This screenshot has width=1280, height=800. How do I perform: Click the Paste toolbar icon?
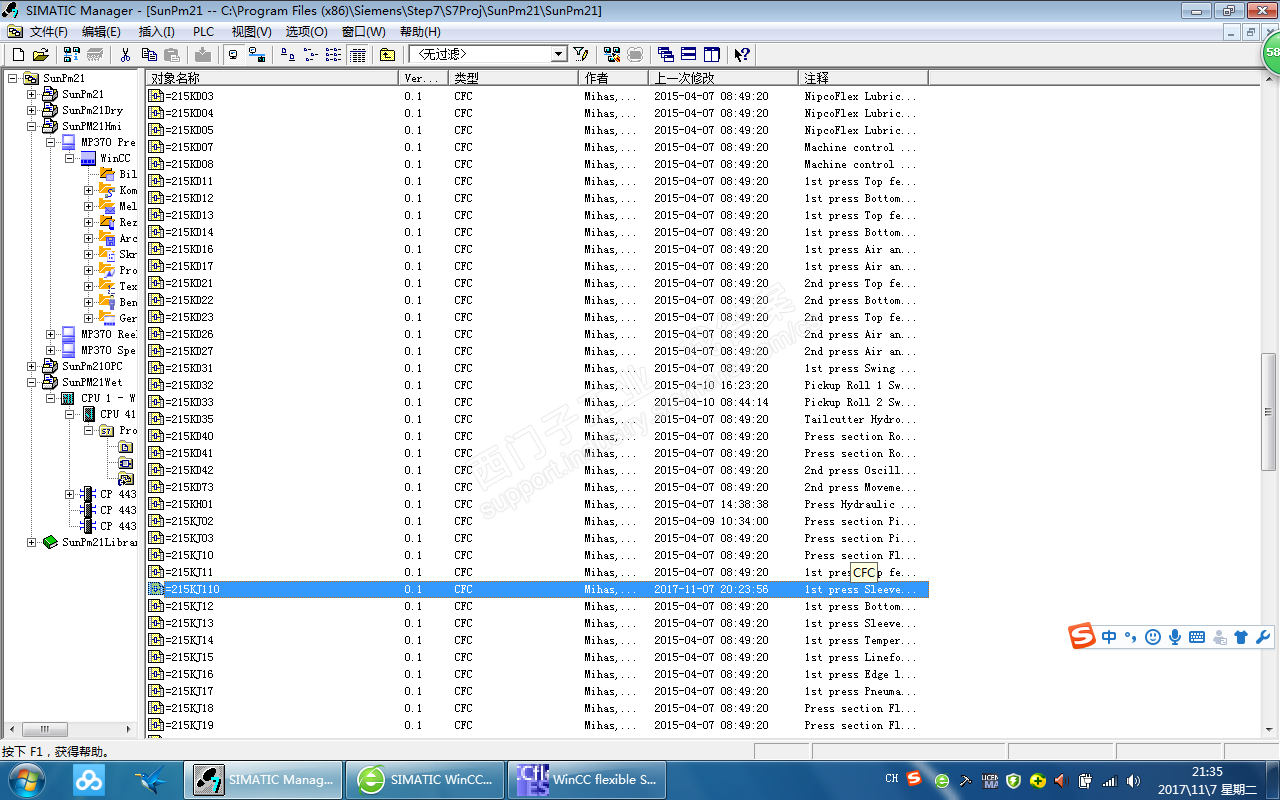[x=171, y=54]
